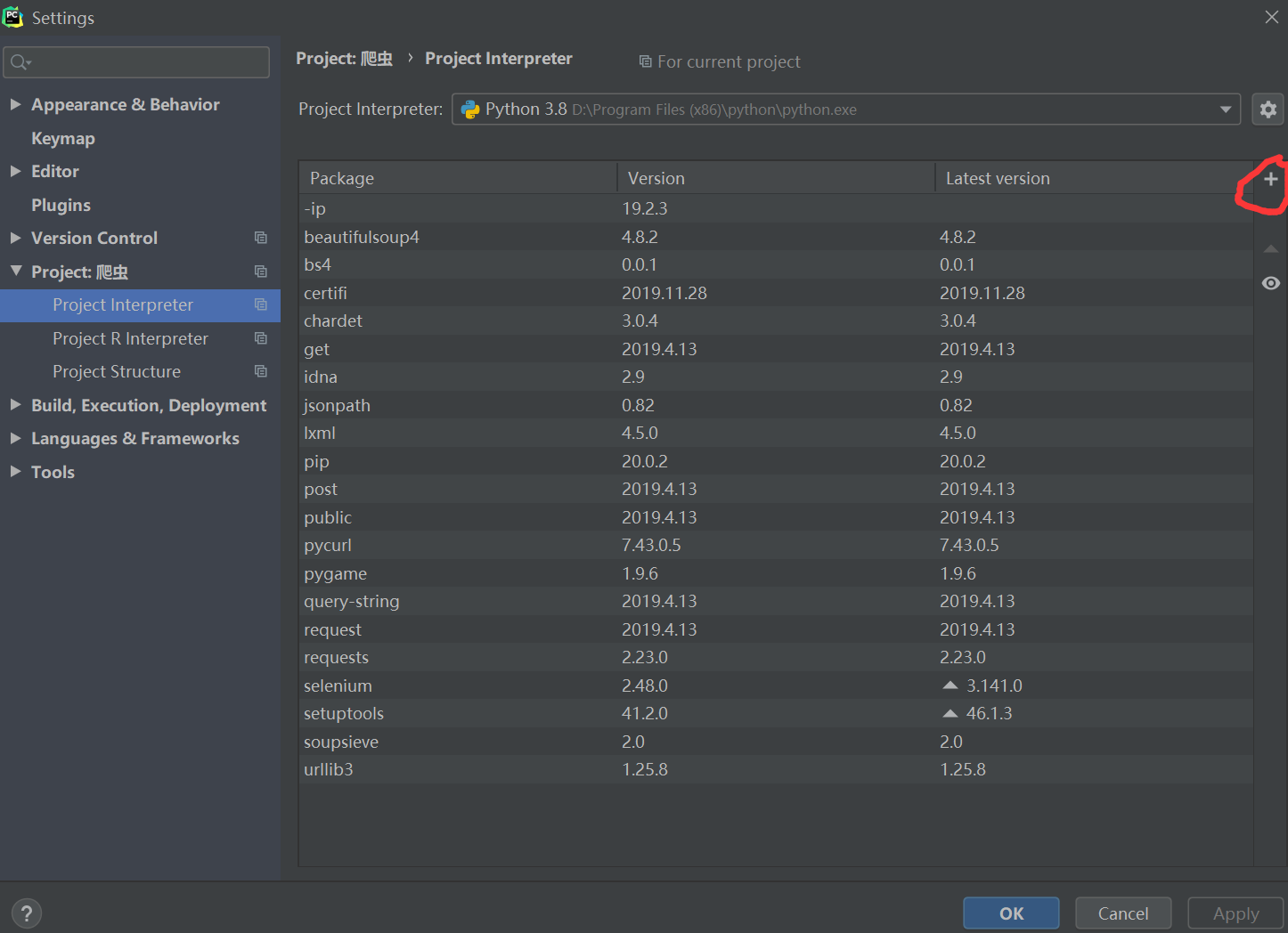The height and width of the screenshot is (933, 1288).
Task: Sort by Latest version column header
Action: coord(1094,178)
